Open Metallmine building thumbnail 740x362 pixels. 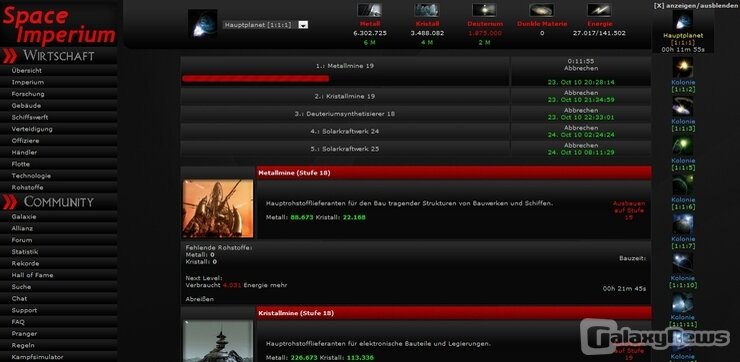coord(218,208)
